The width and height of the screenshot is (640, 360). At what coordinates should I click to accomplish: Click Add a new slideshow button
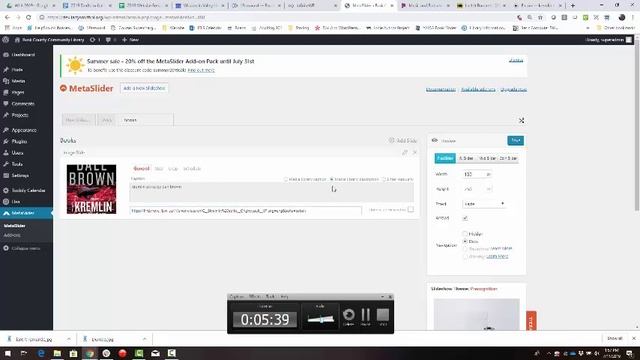coord(144,88)
